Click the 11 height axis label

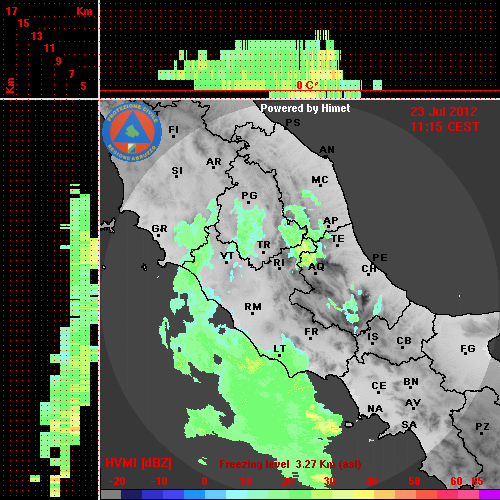pos(49,48)
